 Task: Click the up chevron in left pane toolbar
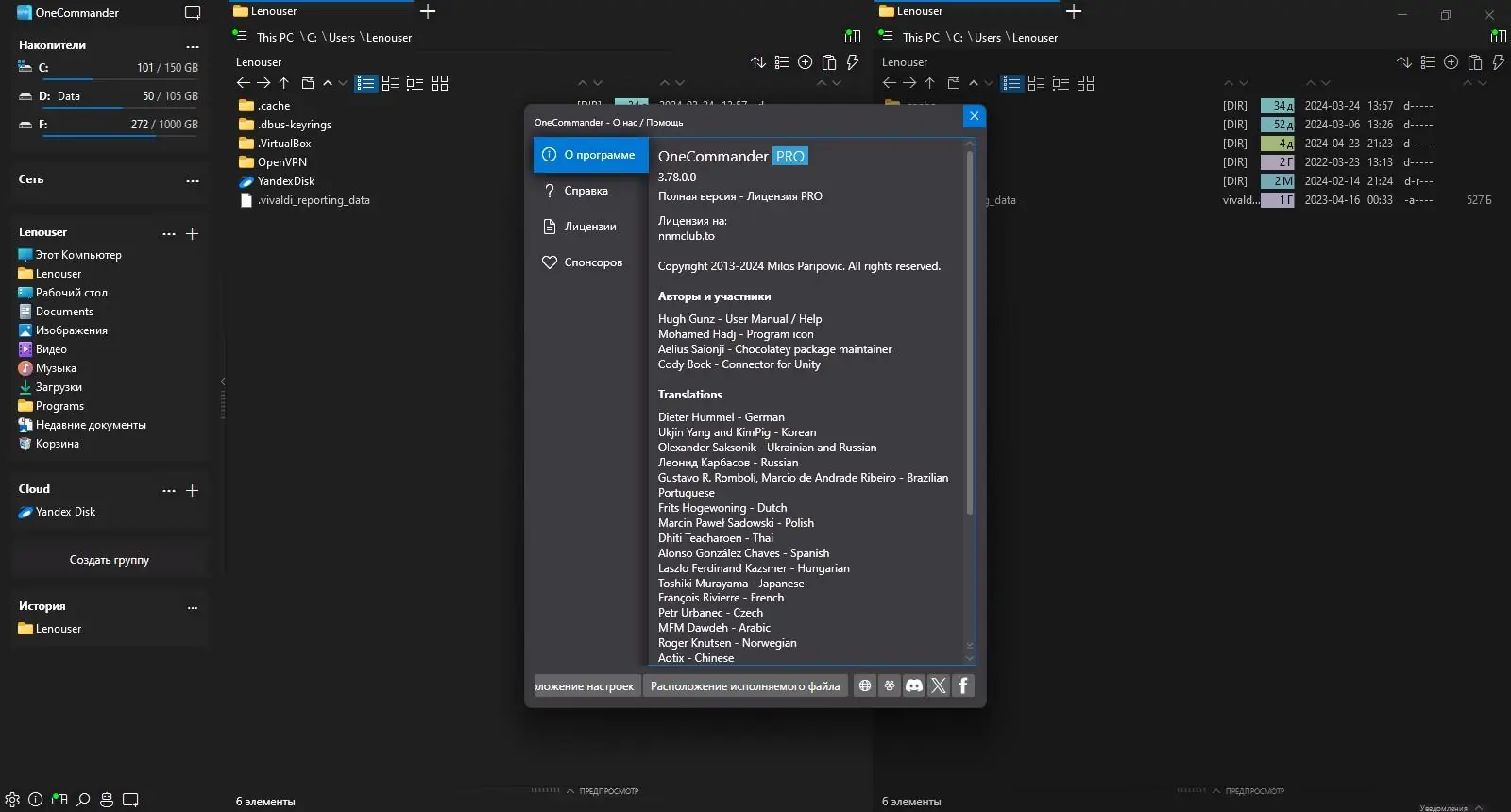click(x=328, y=83)
